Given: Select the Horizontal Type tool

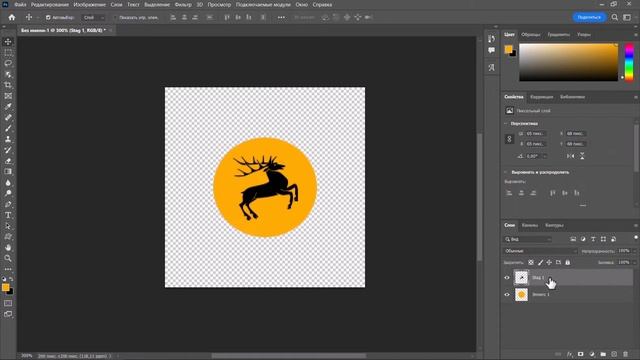Looking at the screenshot, I should click(8, 215).
